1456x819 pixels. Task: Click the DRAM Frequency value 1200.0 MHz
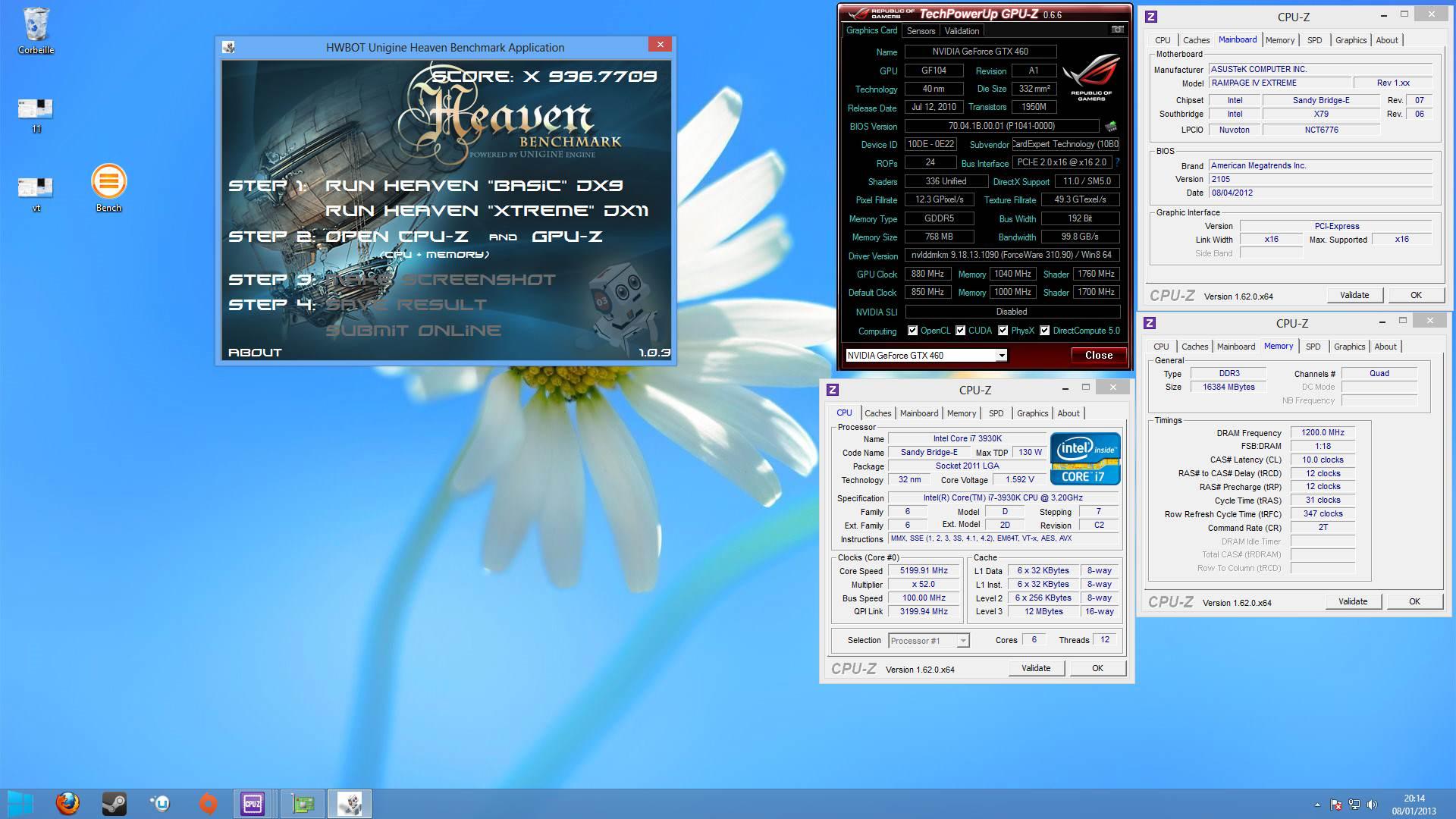pos(1323,432)
